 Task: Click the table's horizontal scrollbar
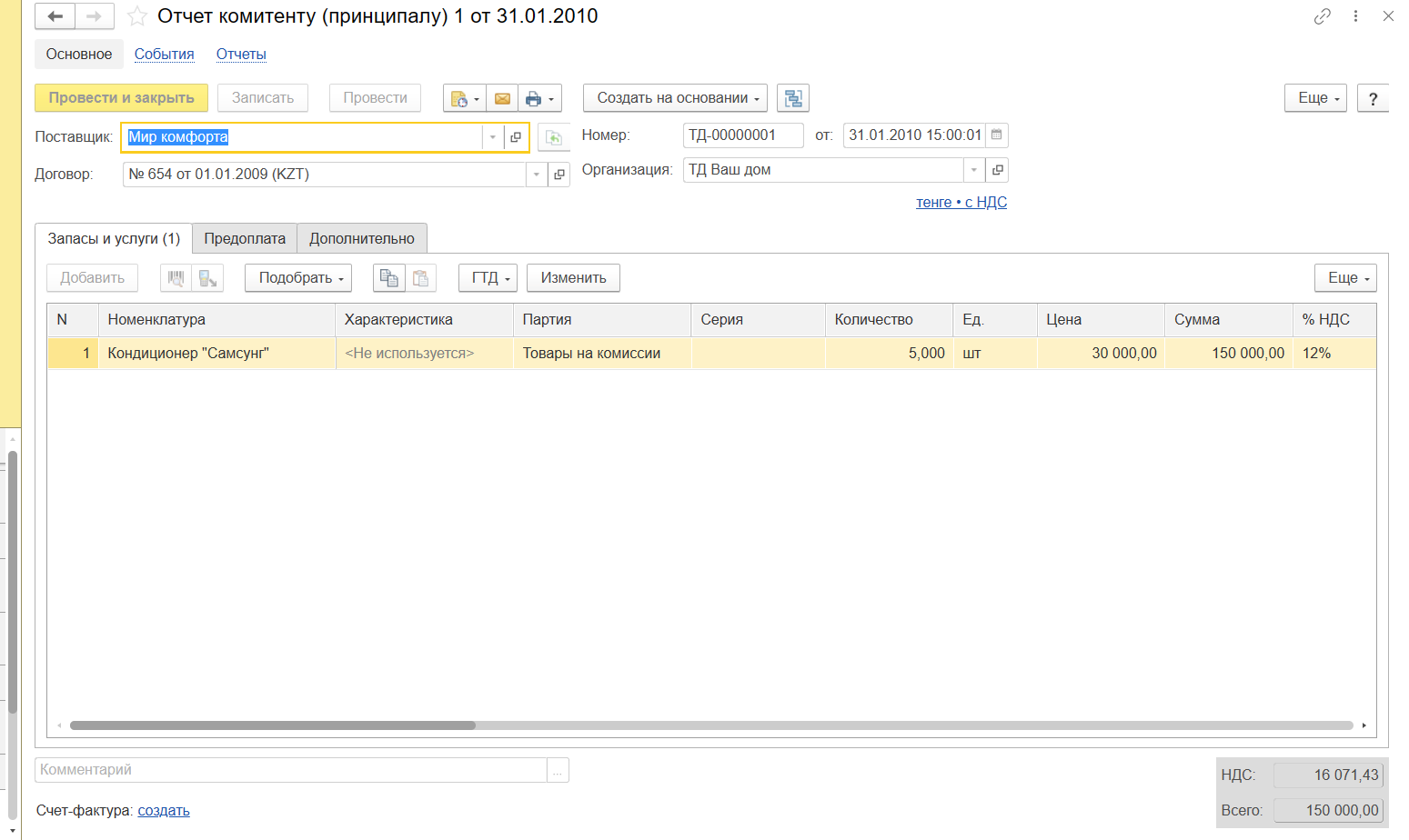click(x=273, y=725)
